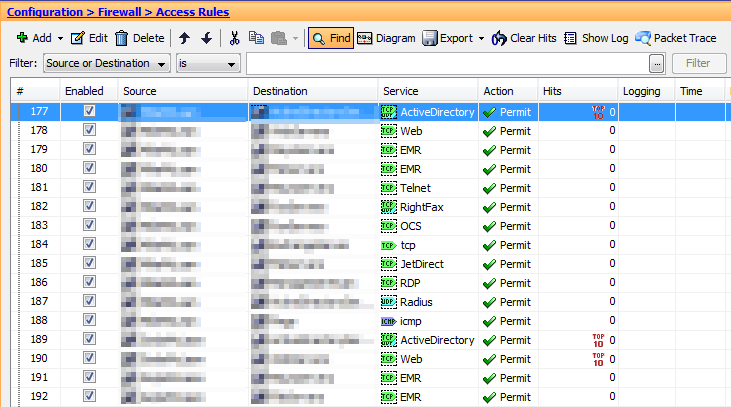Click the JetDirect service icon
Viewport: 731px width, 407px height.
(x=389, y=264)
